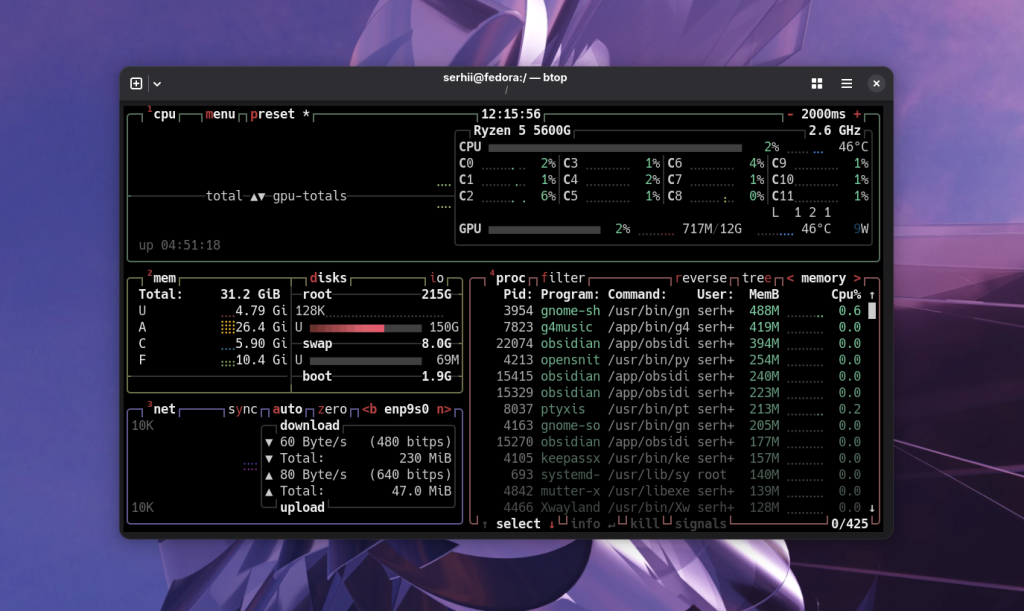Cycle the btop preset
1024x611 pixels.
pyautogui.click(x=273, y=114)
